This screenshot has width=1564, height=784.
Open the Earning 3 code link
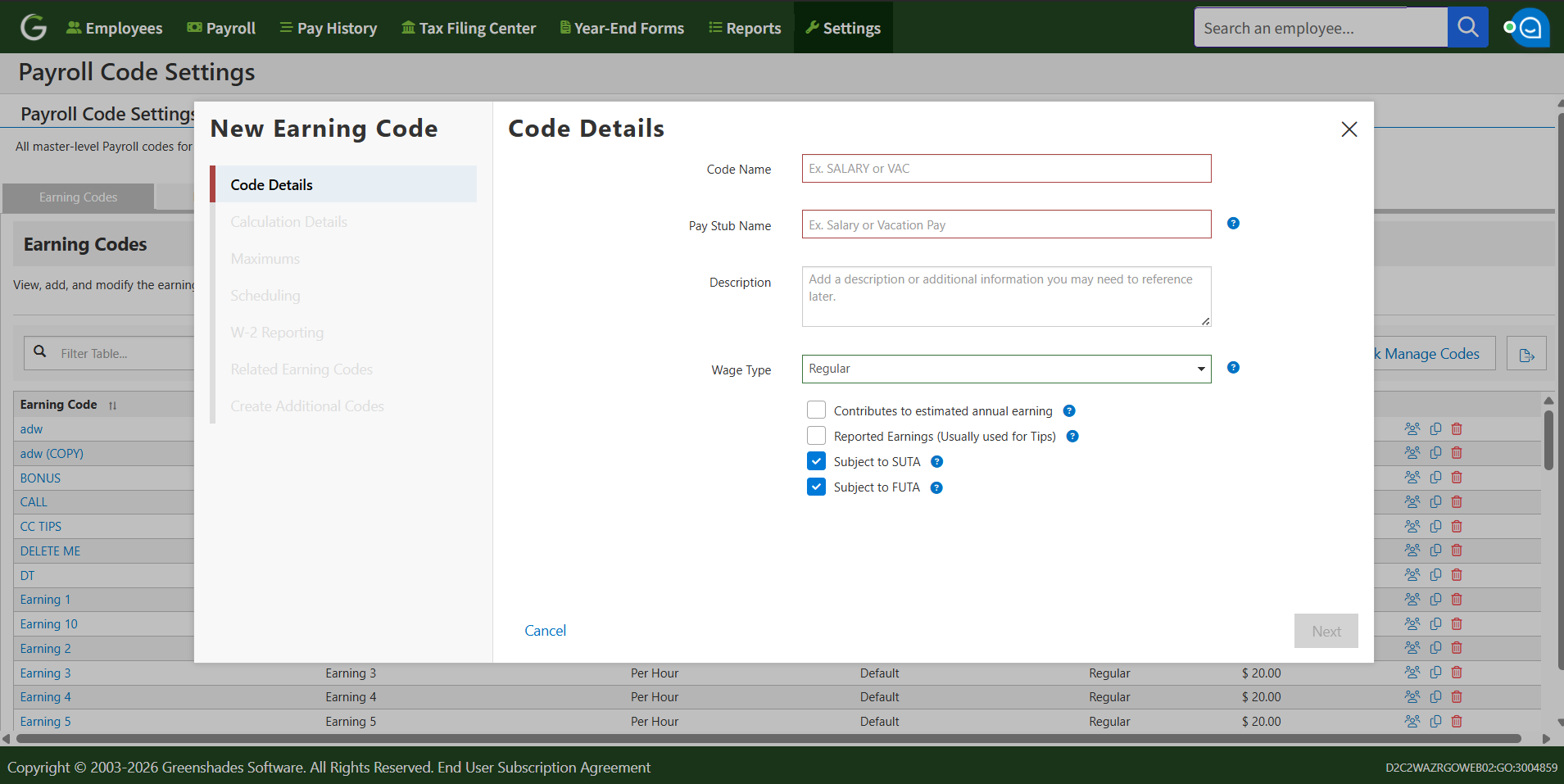[x=45, y=673]
